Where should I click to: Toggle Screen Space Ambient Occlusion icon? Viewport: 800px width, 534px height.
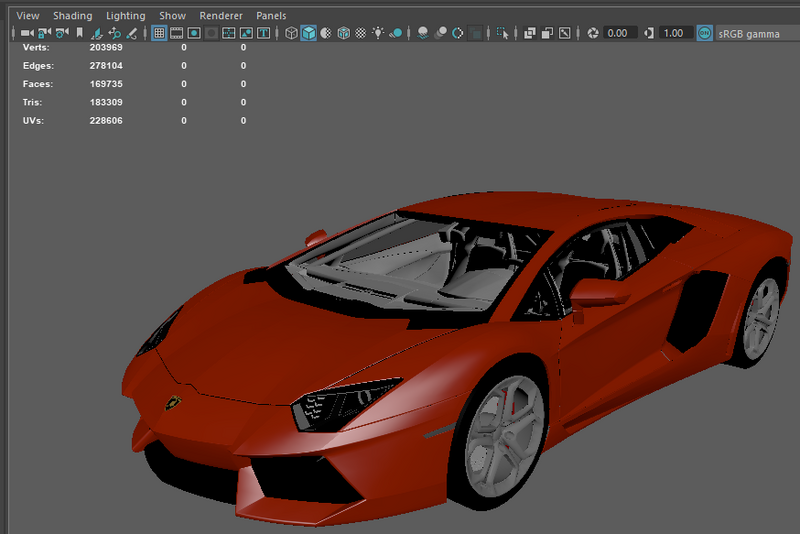(x=422, y=33)
